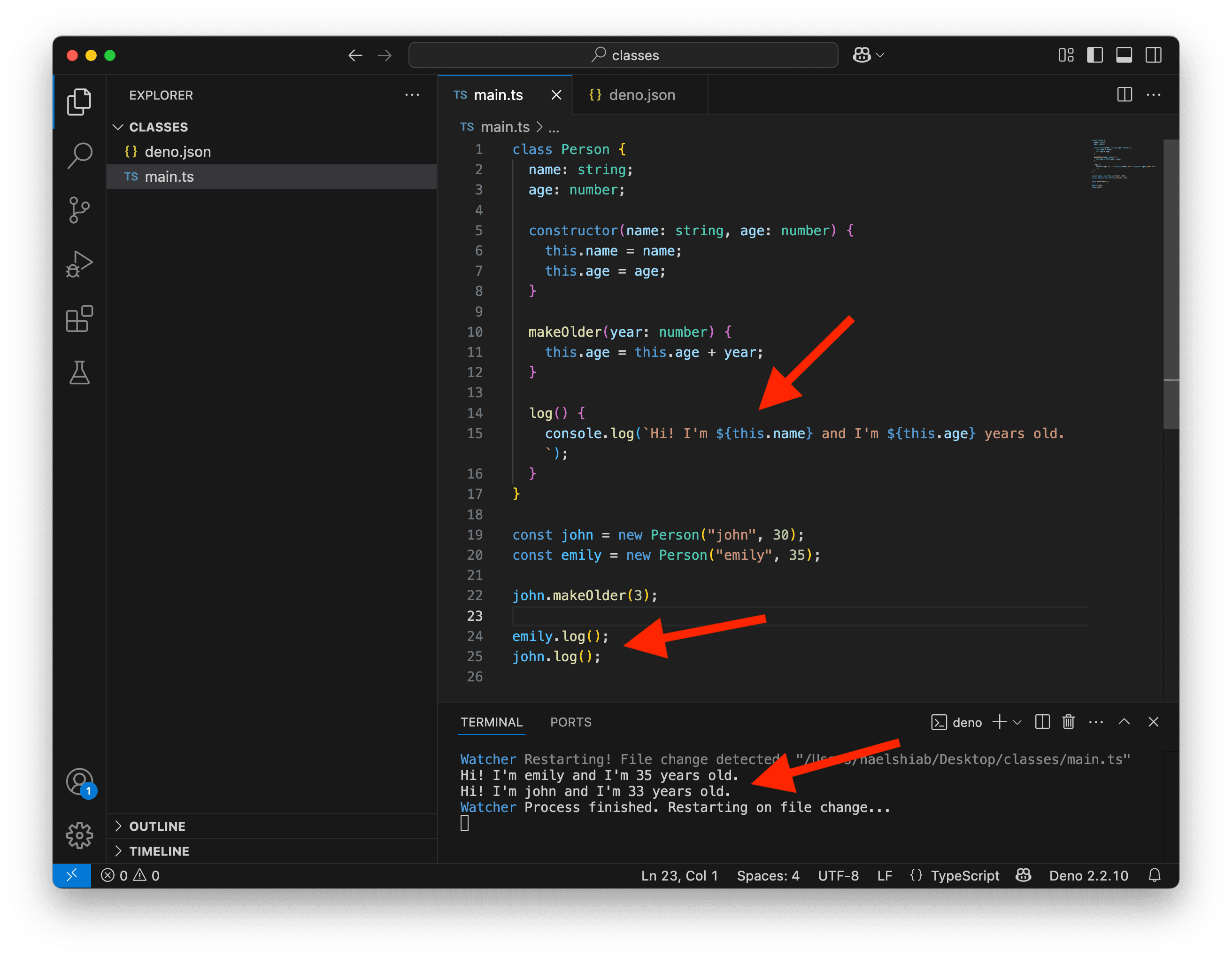Image resolution: width=1232 pixels, height=958 pixels.
Task: Create a new terminal with plus
Action: pyautogui.click(x=999, y=722)
